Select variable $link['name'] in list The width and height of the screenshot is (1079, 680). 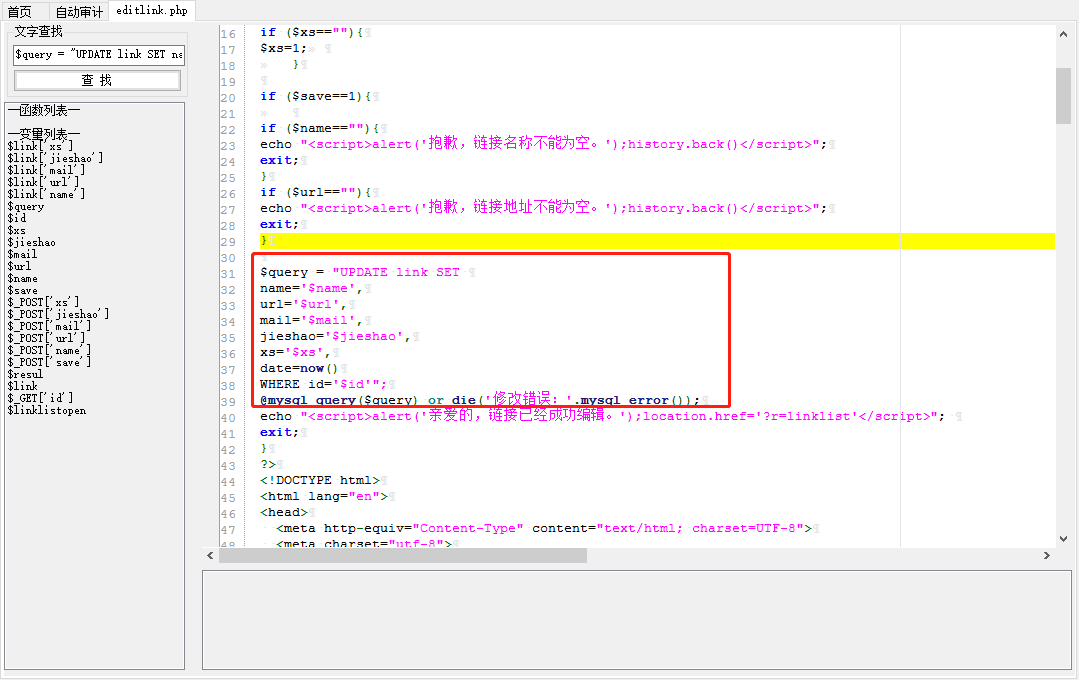tap(46, 194)
